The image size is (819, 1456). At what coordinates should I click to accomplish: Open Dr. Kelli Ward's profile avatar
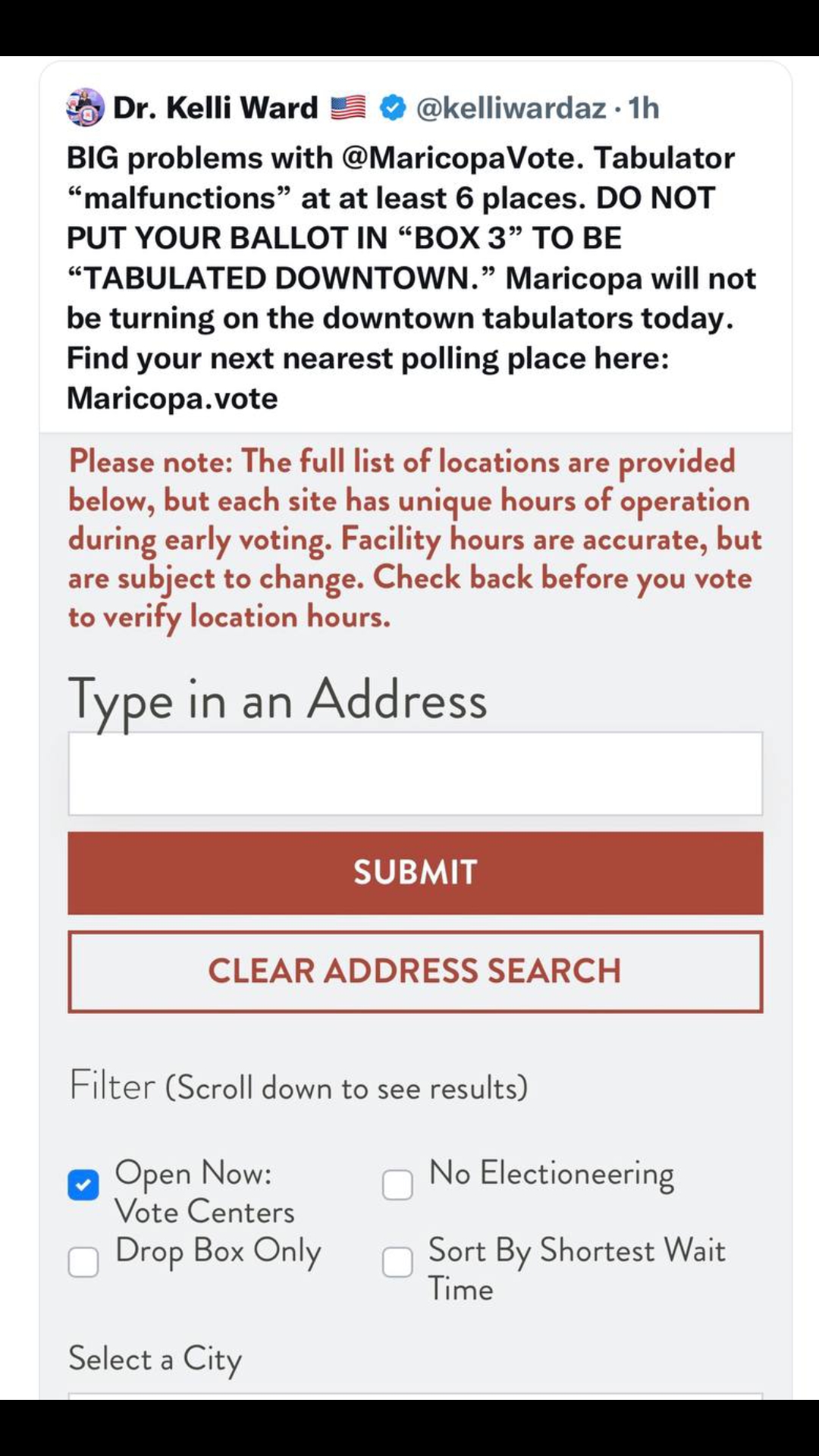pyautogui.click(x=85, y=107)
